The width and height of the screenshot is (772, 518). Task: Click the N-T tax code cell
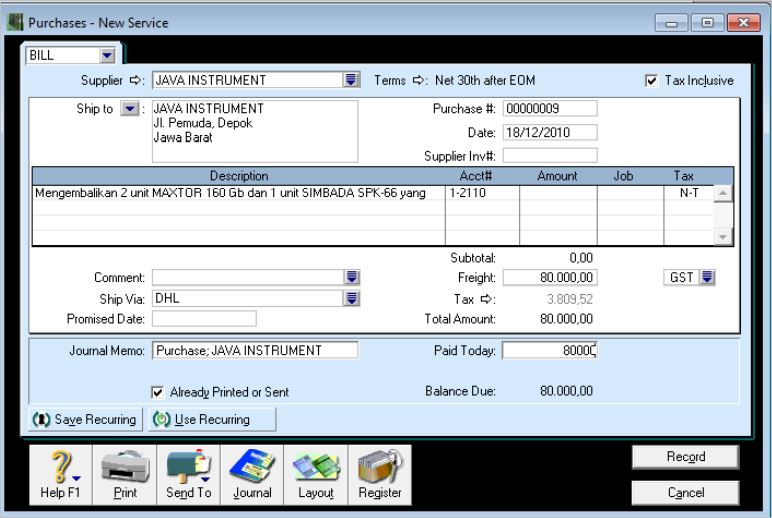point(688,193)
